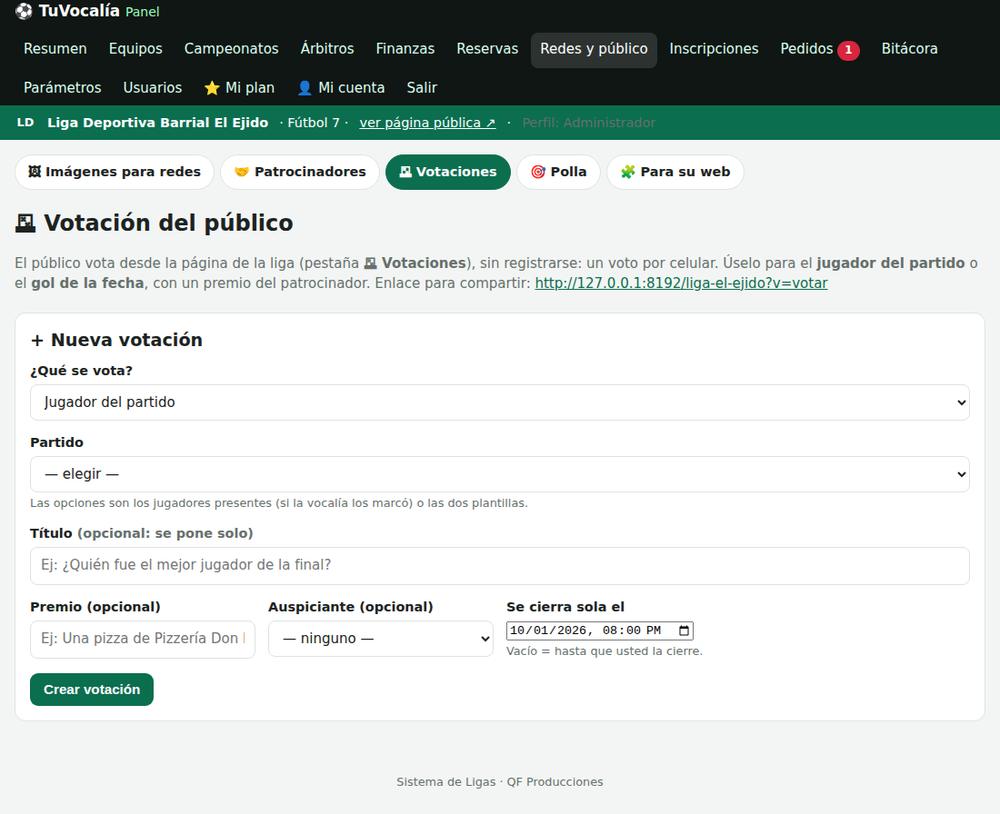Viewport: 1000px width, 814px height.
Task: Go to Resumen in the top navigation
Action: click(55, 49)
